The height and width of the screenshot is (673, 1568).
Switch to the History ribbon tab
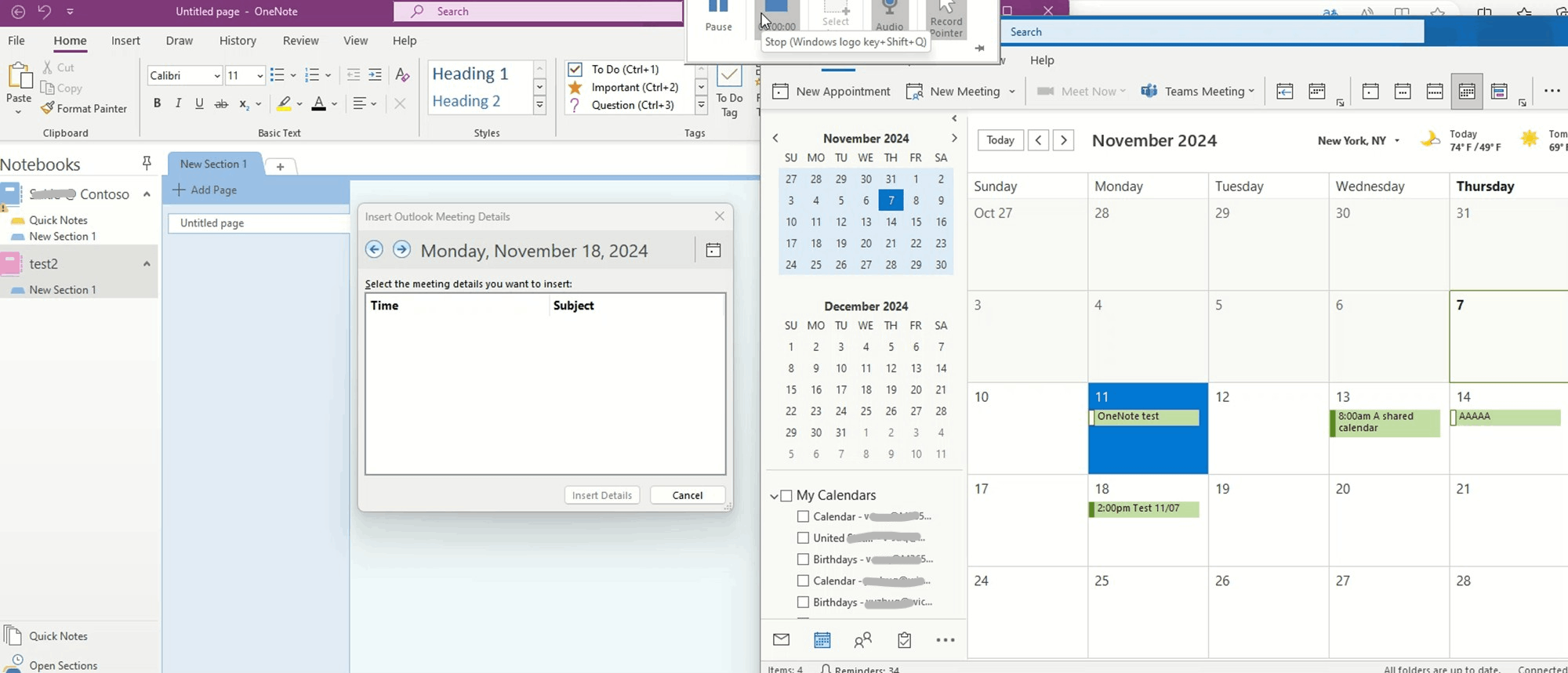238,41
